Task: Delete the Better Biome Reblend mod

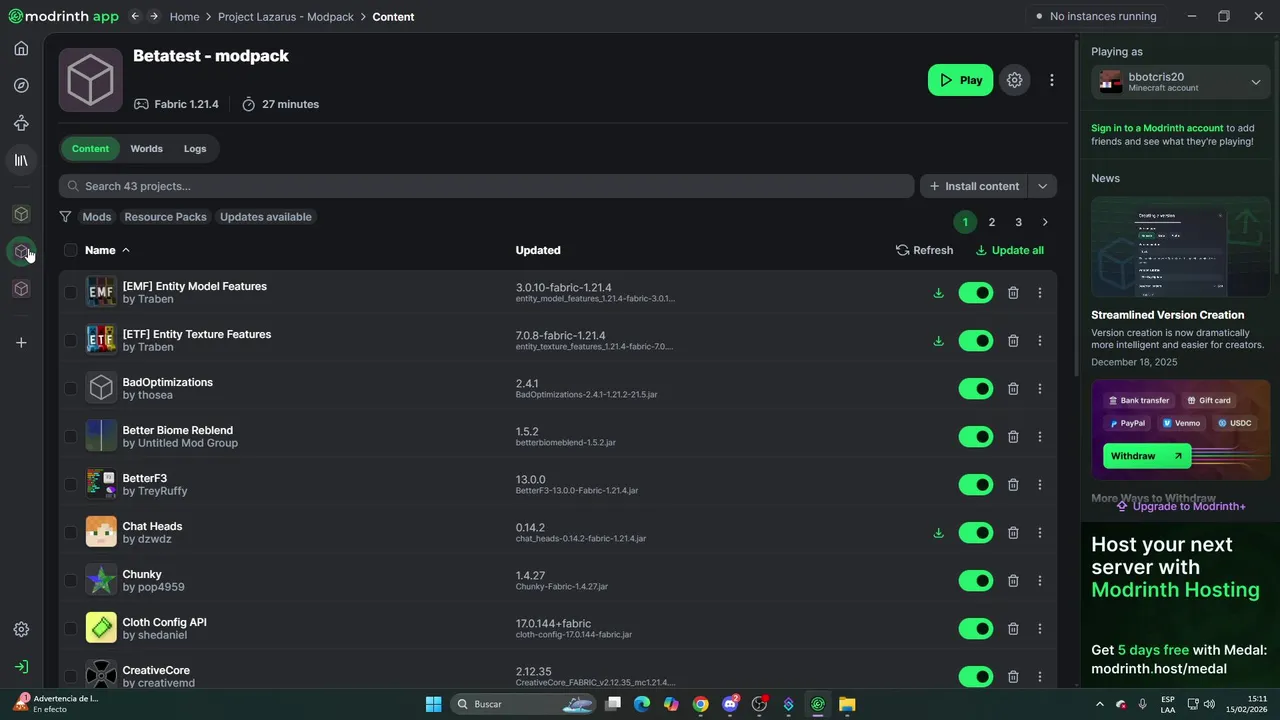Action: (x=1013, y=437)
